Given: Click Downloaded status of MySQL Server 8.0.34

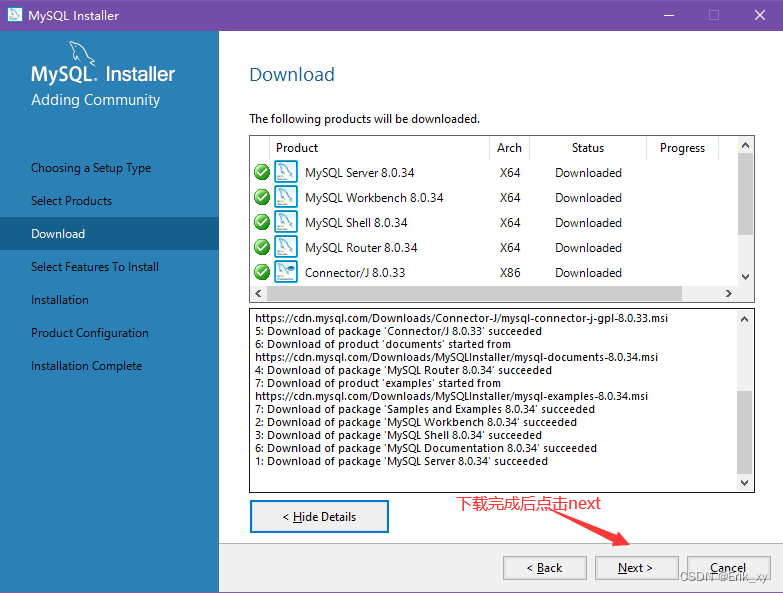Looking at the screenshot, I should [x=588, y=173].
